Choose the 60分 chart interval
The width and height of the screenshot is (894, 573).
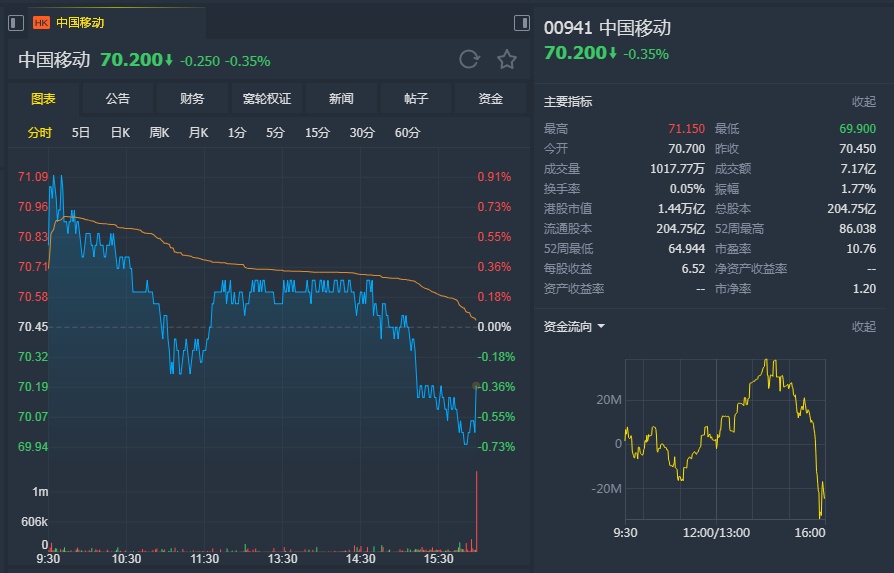pyautogui.click(x=407, y=132)
